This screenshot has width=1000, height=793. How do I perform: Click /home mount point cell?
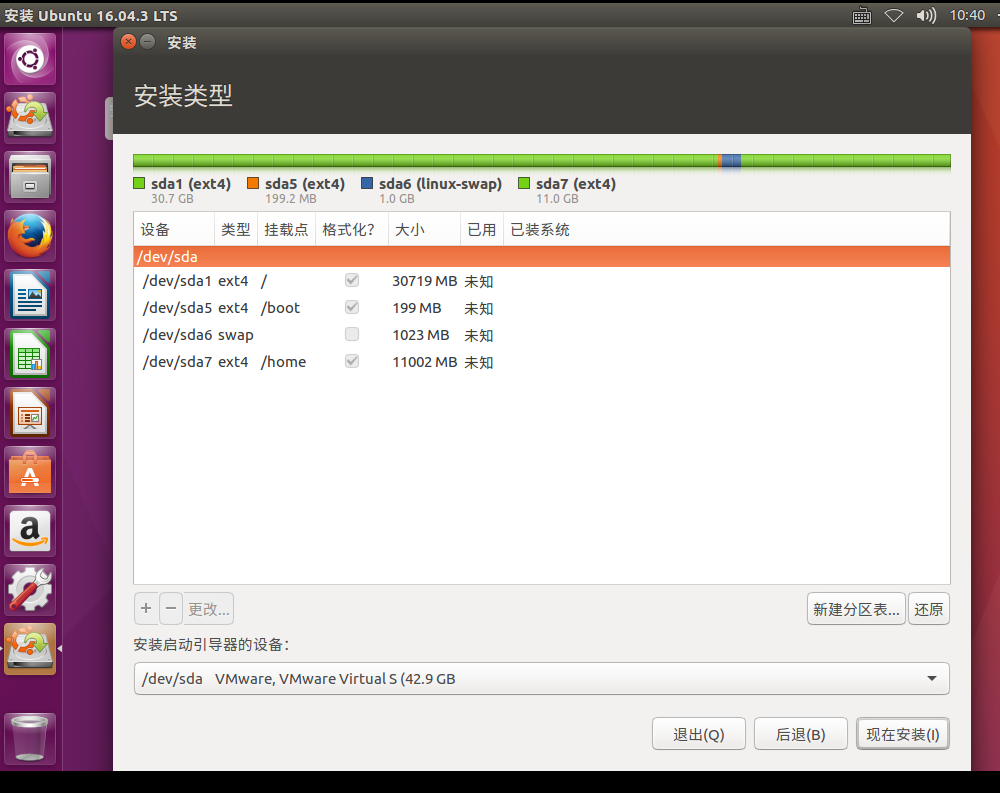[x=283, y=362]
